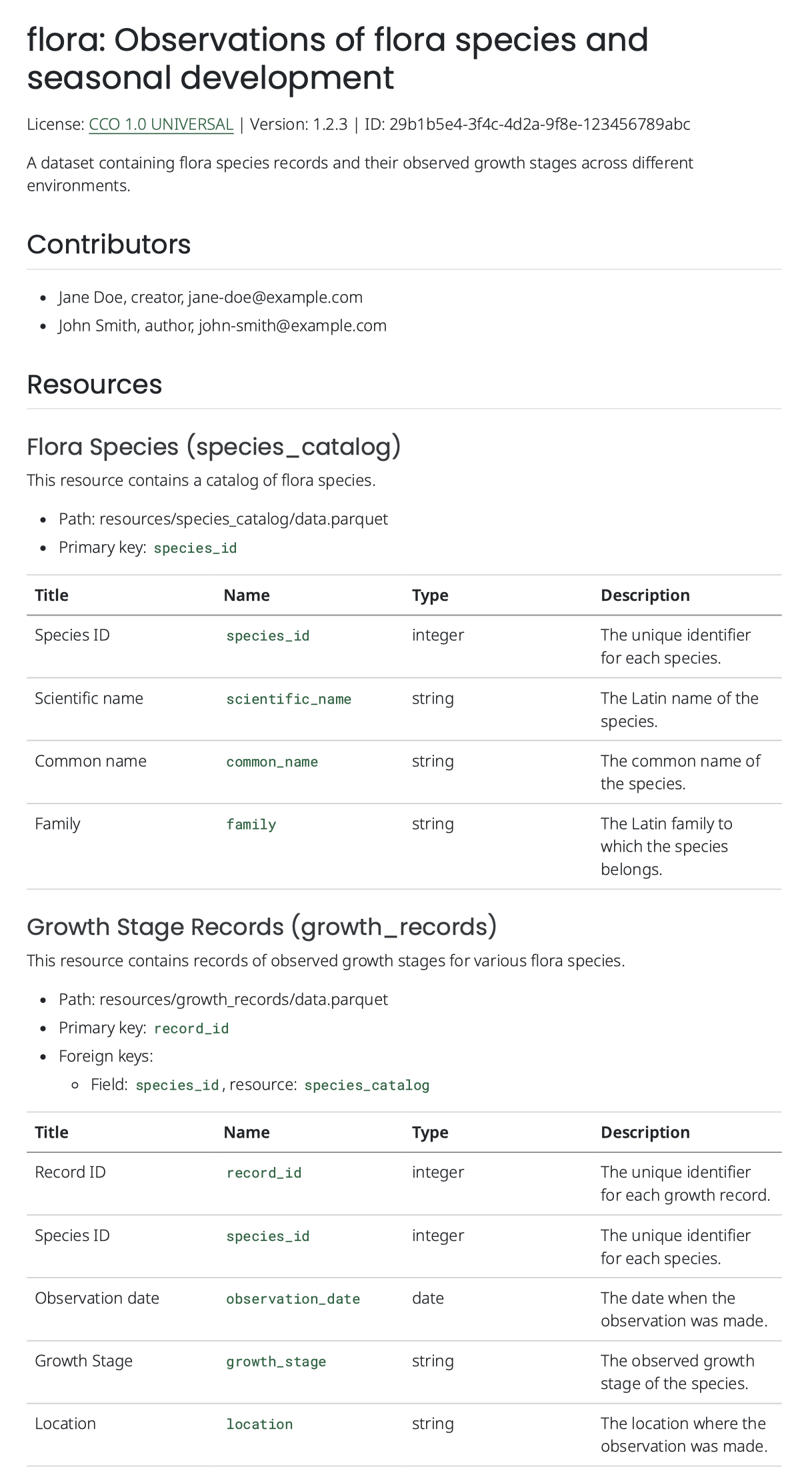
Task: Click the species_catalog data.parquet path
Action: pos(243,519)
